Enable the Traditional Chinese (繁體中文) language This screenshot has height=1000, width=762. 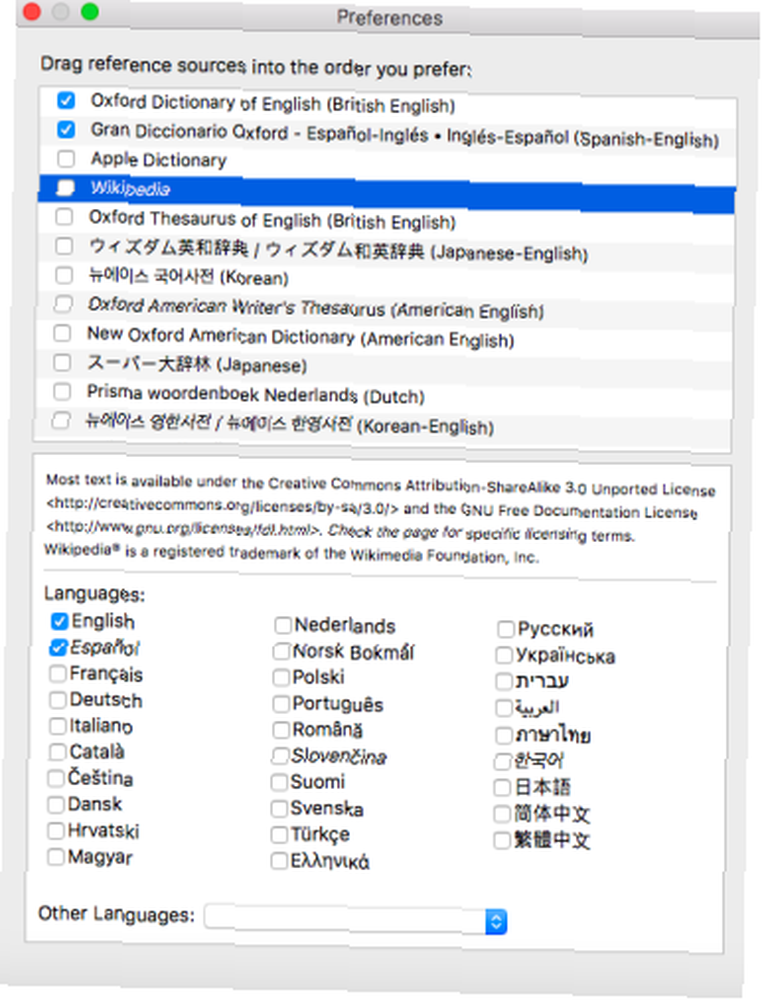[502, 840]
